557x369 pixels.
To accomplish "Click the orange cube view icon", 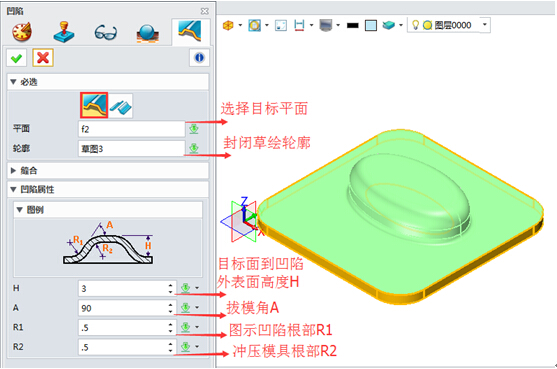I will coord(228,25).
